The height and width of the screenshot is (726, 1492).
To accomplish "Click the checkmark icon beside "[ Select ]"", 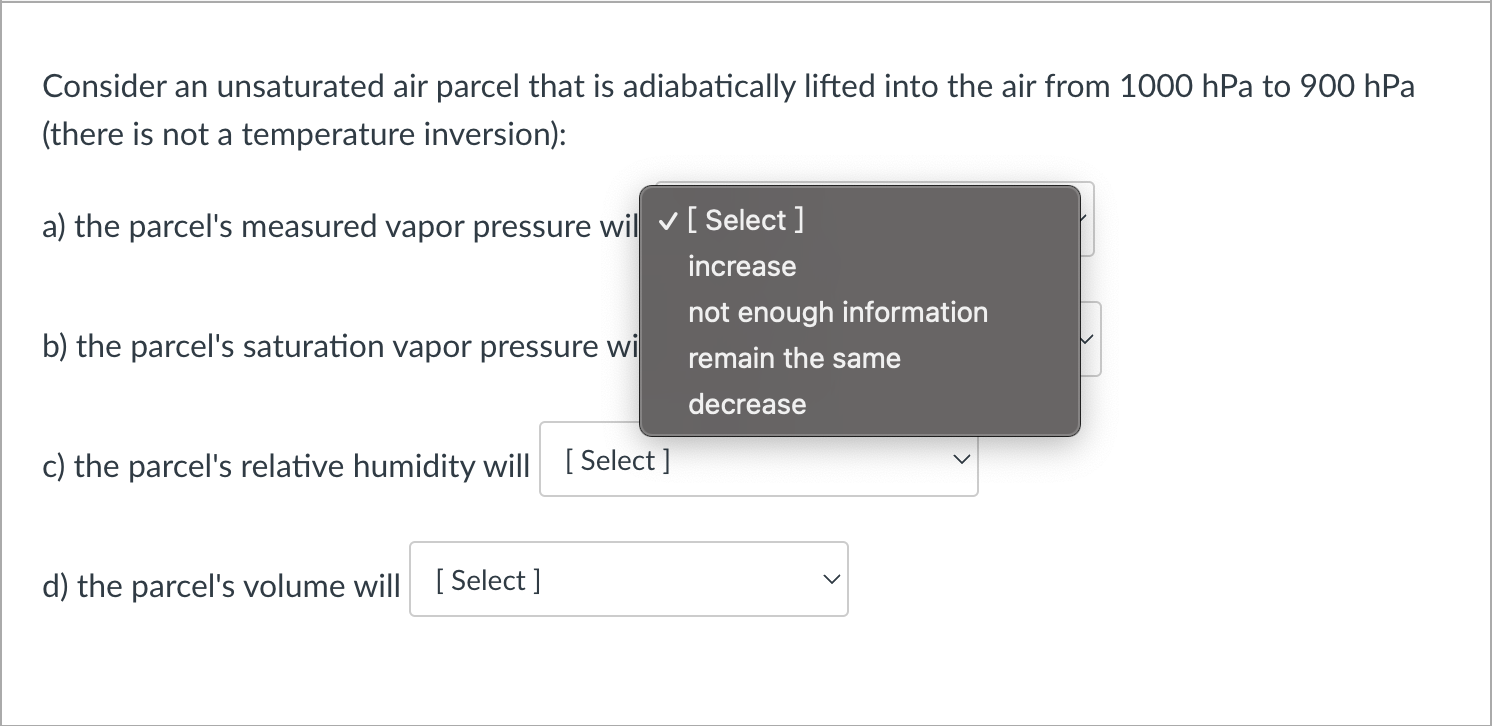I will [666, 220].
